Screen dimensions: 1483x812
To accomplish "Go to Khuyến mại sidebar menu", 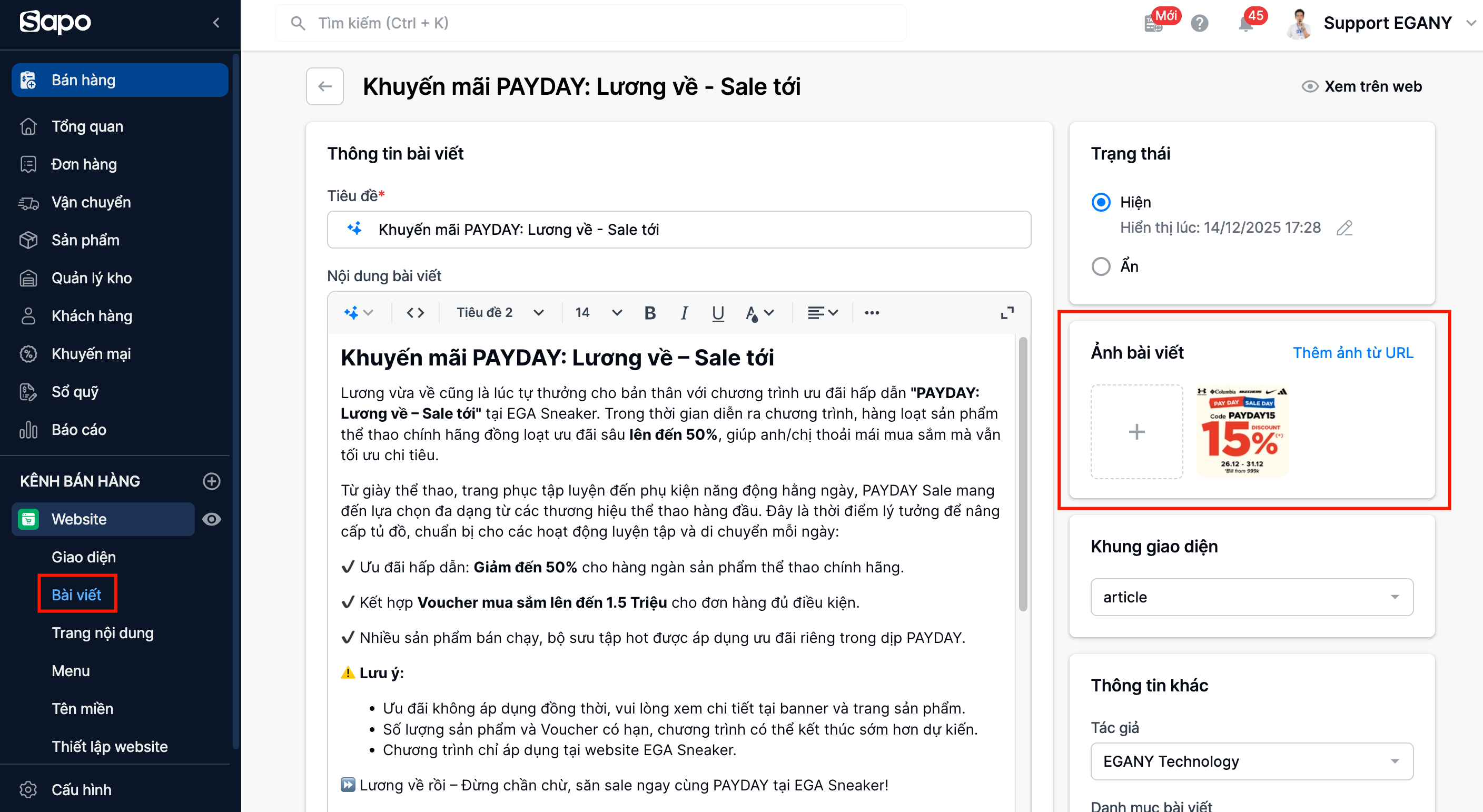I will 91,353.
